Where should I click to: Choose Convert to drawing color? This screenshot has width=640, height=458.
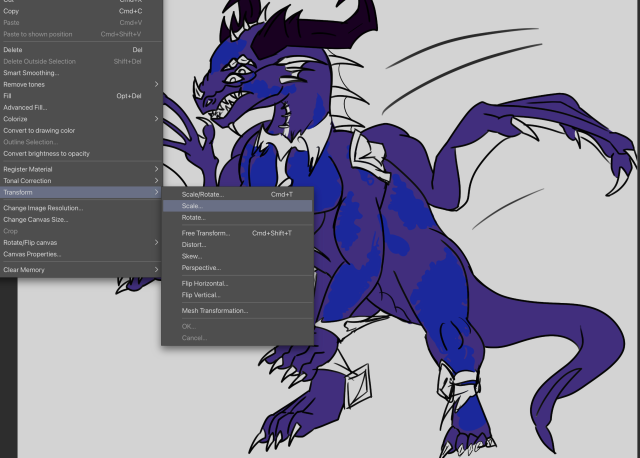click(40, 130)
